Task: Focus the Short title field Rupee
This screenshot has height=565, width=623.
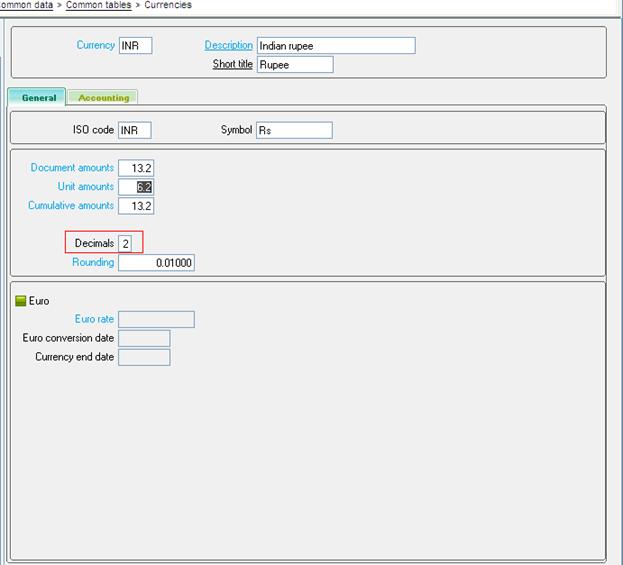Action: pos(295,65)
